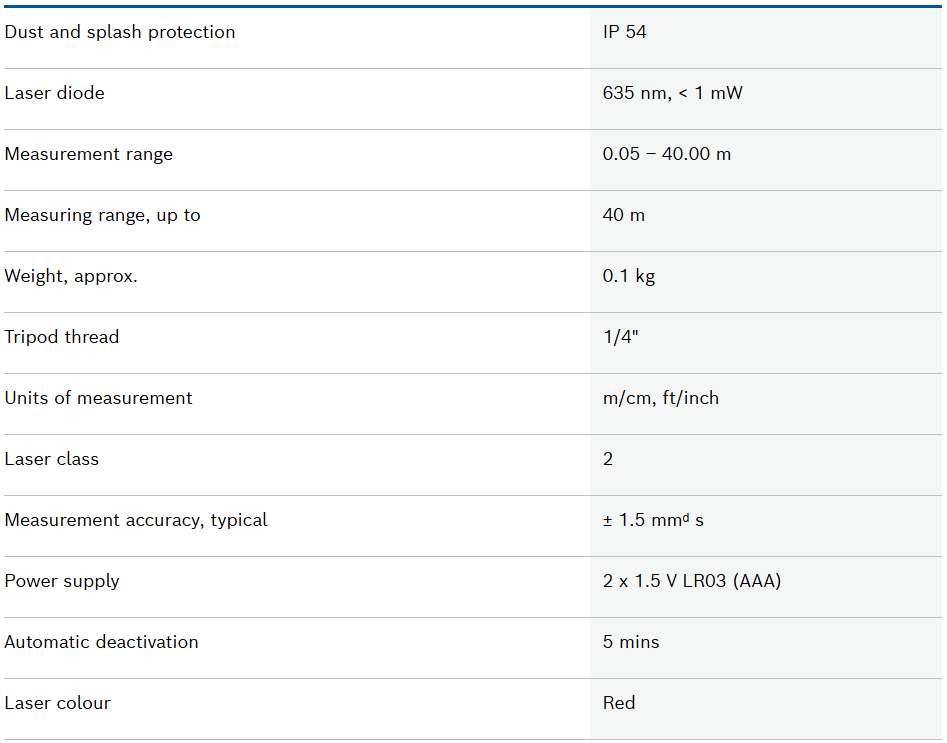This screenshot has height=743, width=947.
Task: Click the "Laser diode" row label
Action: pyautogui.click(x=55, y=93)
